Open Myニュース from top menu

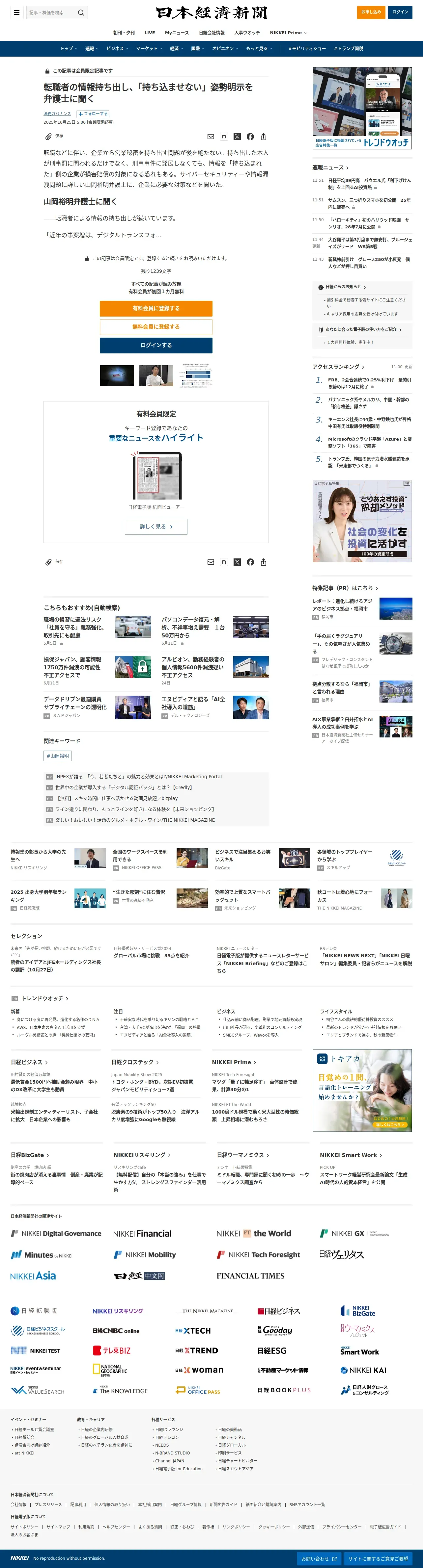coord(177,33)
